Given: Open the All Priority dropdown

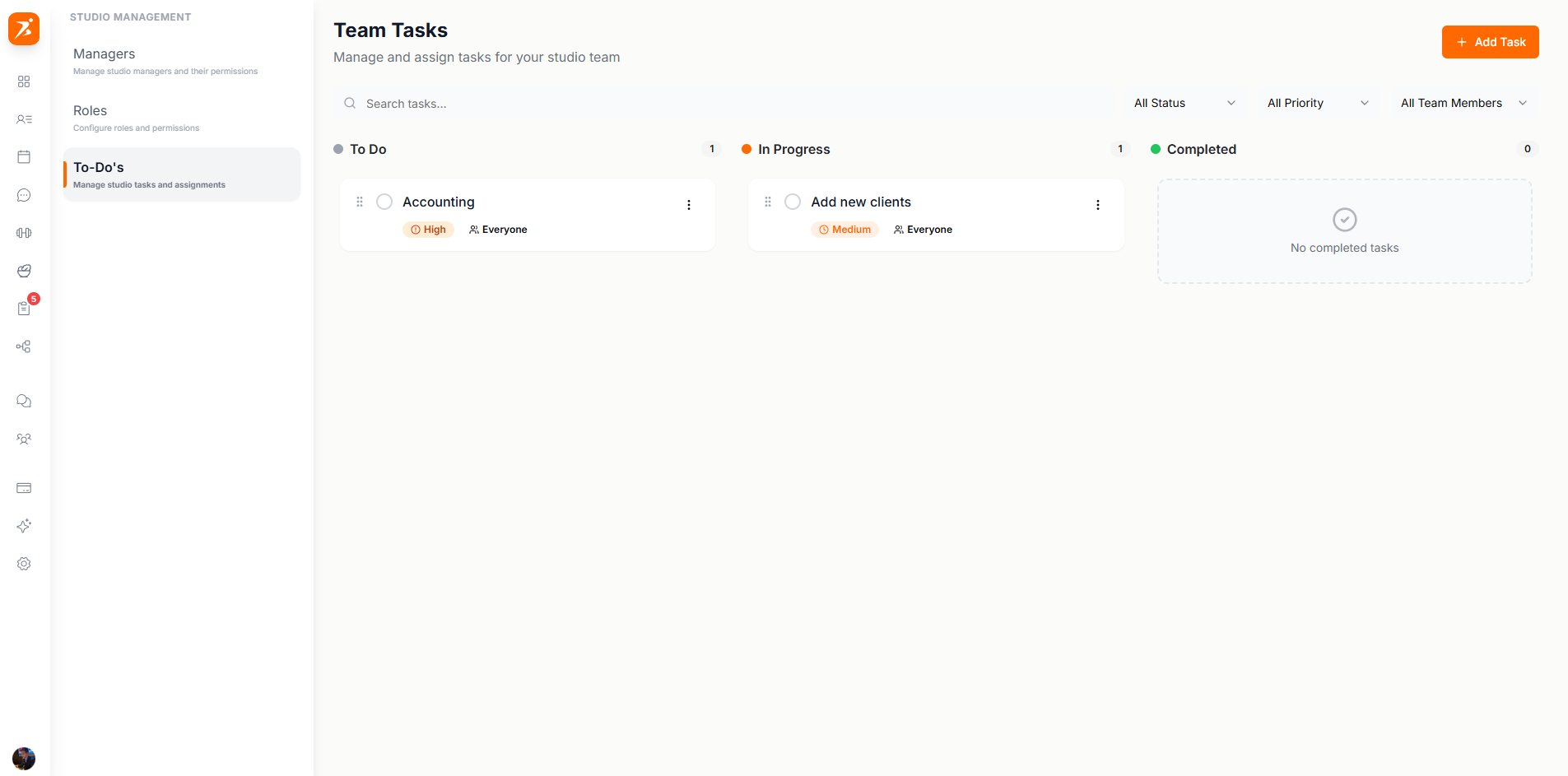Looking at the screenshot, I should coord(1317,103).
